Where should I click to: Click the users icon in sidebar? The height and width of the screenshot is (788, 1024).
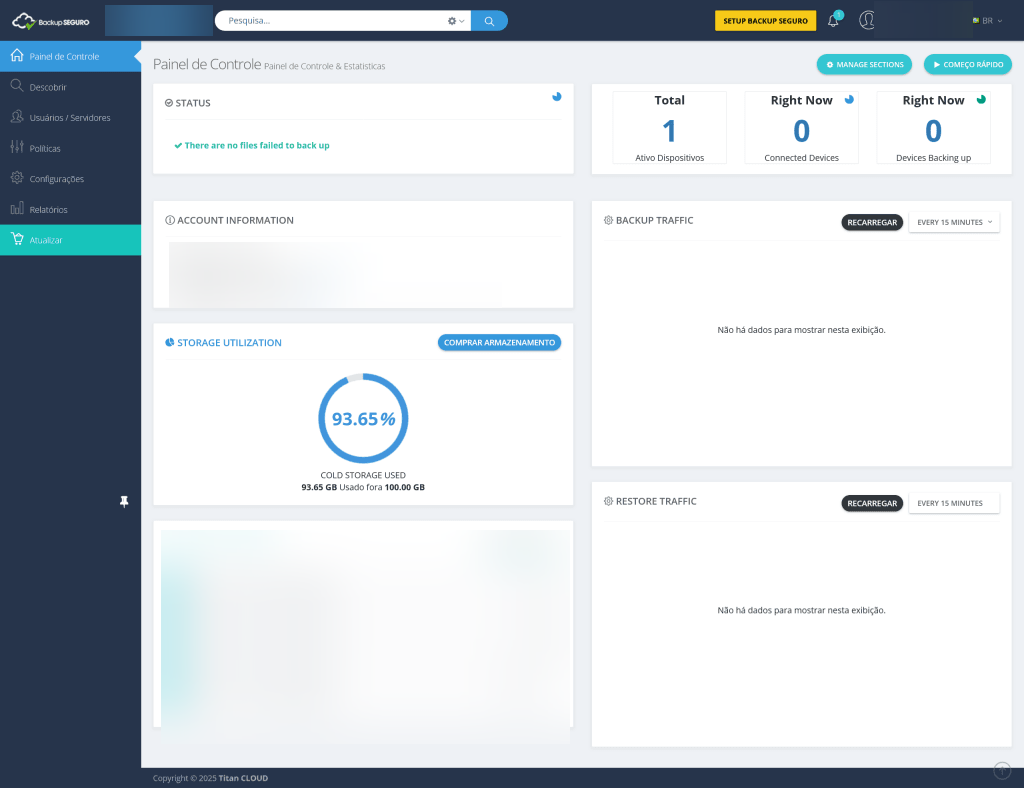click(17, 116)
